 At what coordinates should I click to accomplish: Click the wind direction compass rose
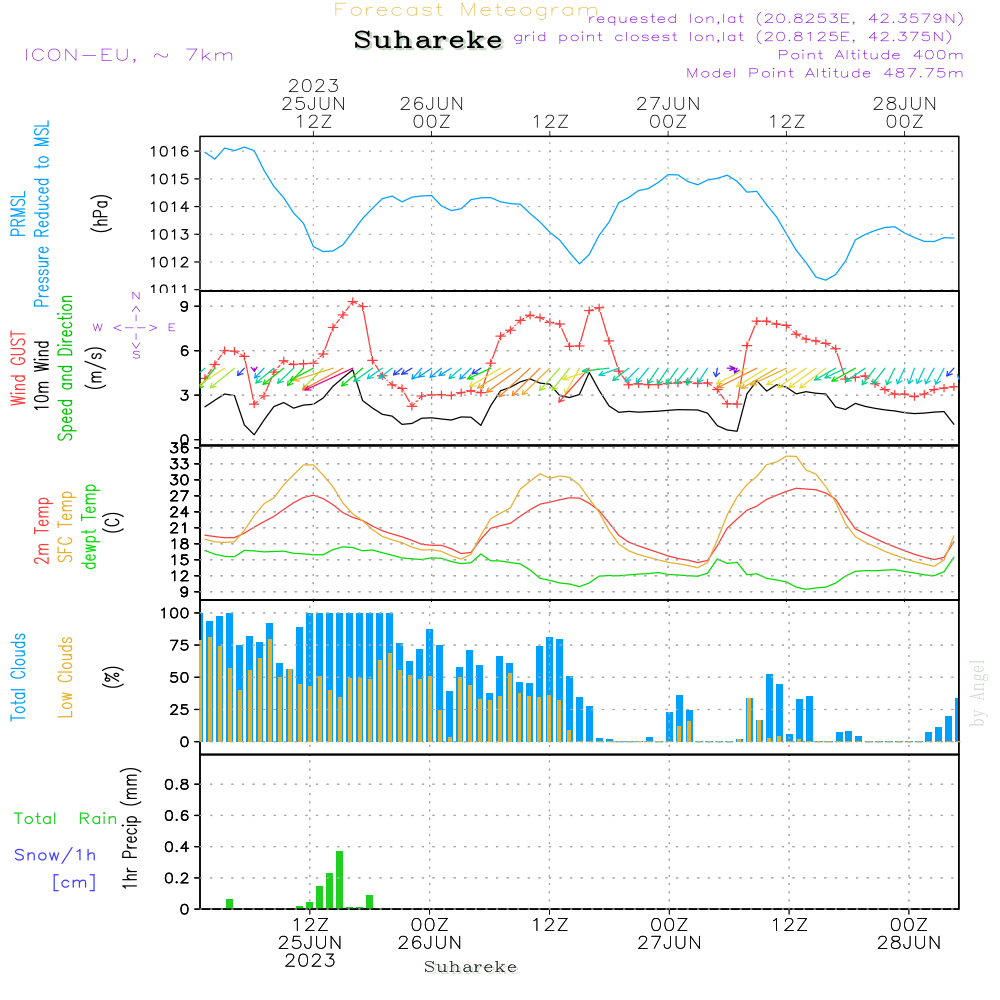[135, 326]
